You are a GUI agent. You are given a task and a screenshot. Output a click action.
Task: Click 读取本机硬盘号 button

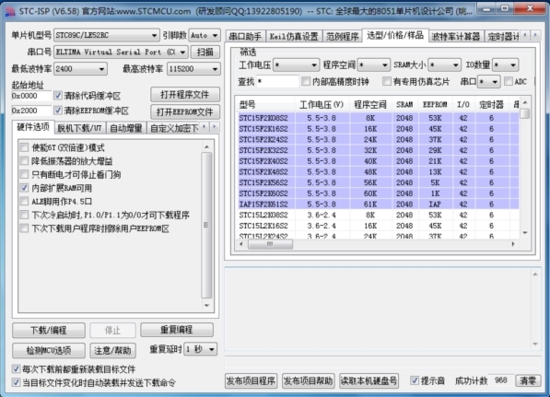369,381
